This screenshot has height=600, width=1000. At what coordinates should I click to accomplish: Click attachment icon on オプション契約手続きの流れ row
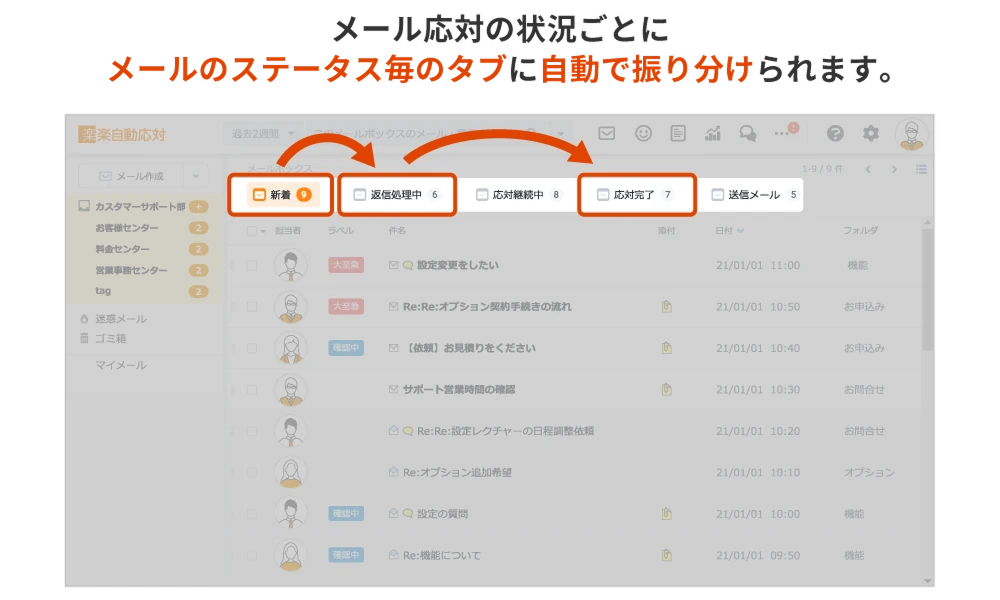click(x=666, y=307)
